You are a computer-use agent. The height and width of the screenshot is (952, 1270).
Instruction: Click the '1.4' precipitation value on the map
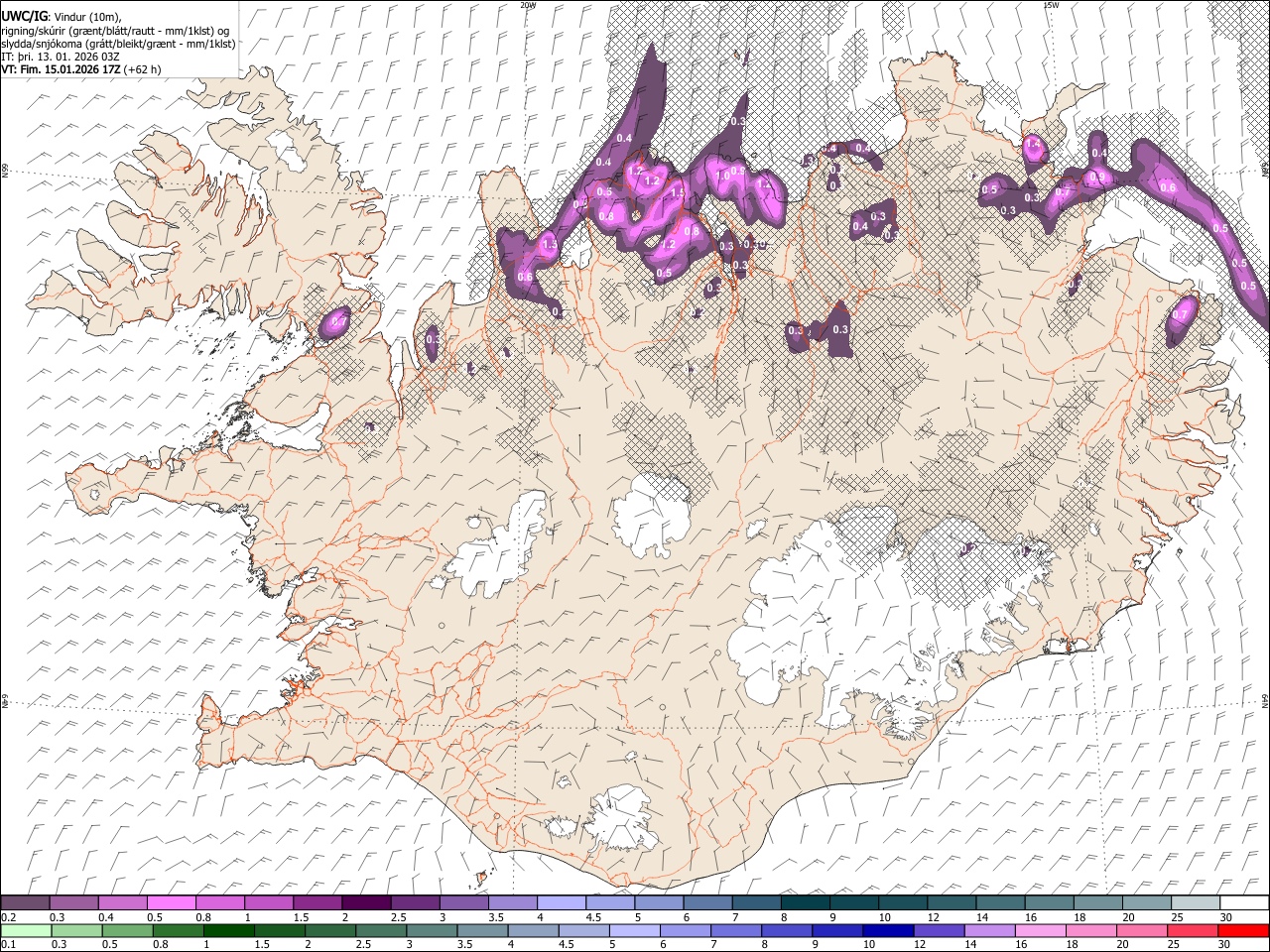click(x=1033, y=145)
